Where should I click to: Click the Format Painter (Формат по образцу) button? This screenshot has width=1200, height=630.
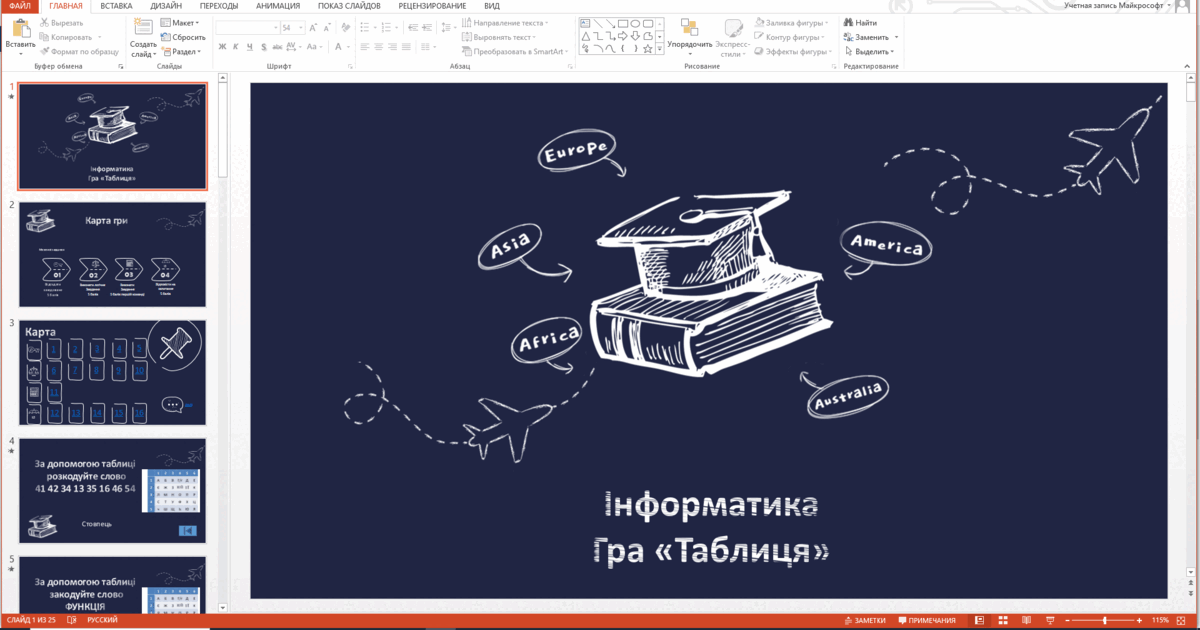click(78, 51)
